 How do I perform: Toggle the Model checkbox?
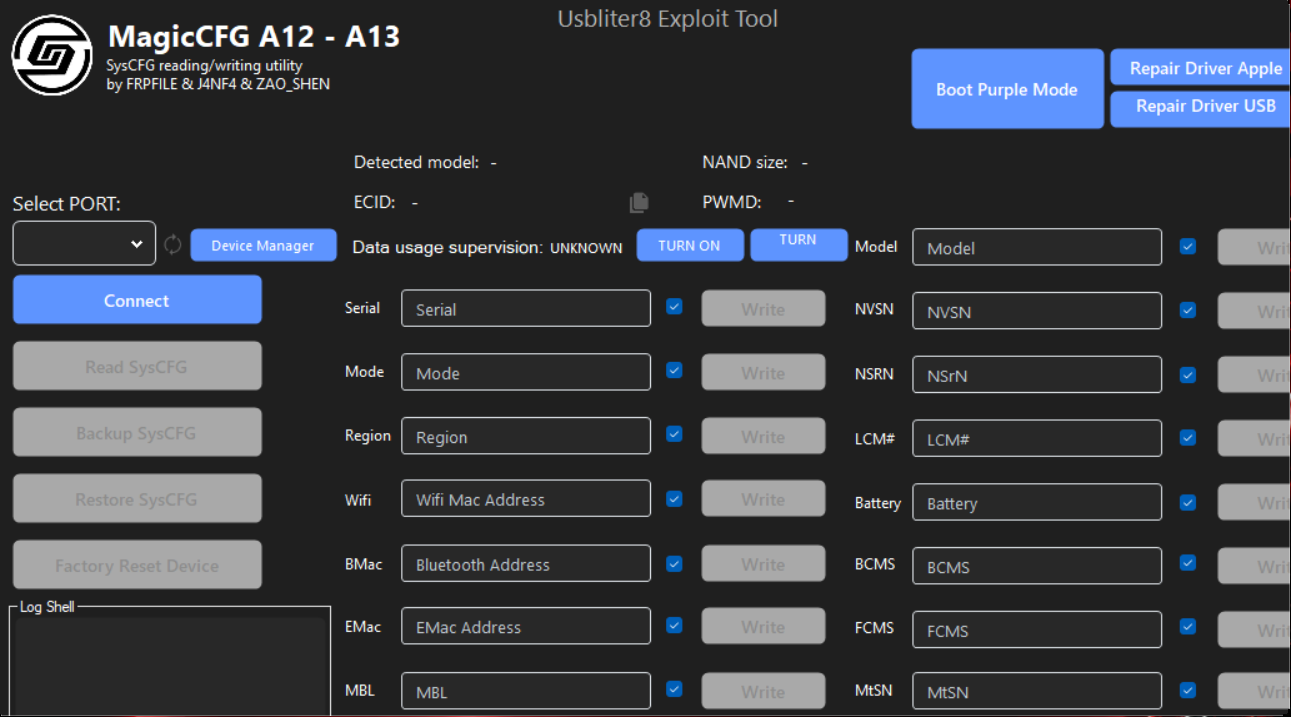point(1188,246)
